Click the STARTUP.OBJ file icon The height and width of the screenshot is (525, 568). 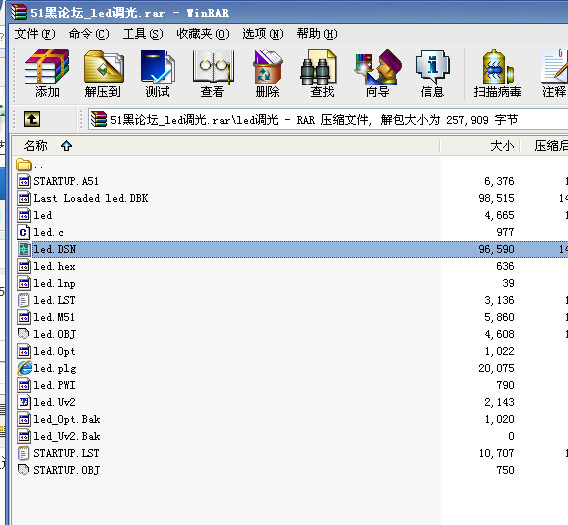[x=24, y=470]
